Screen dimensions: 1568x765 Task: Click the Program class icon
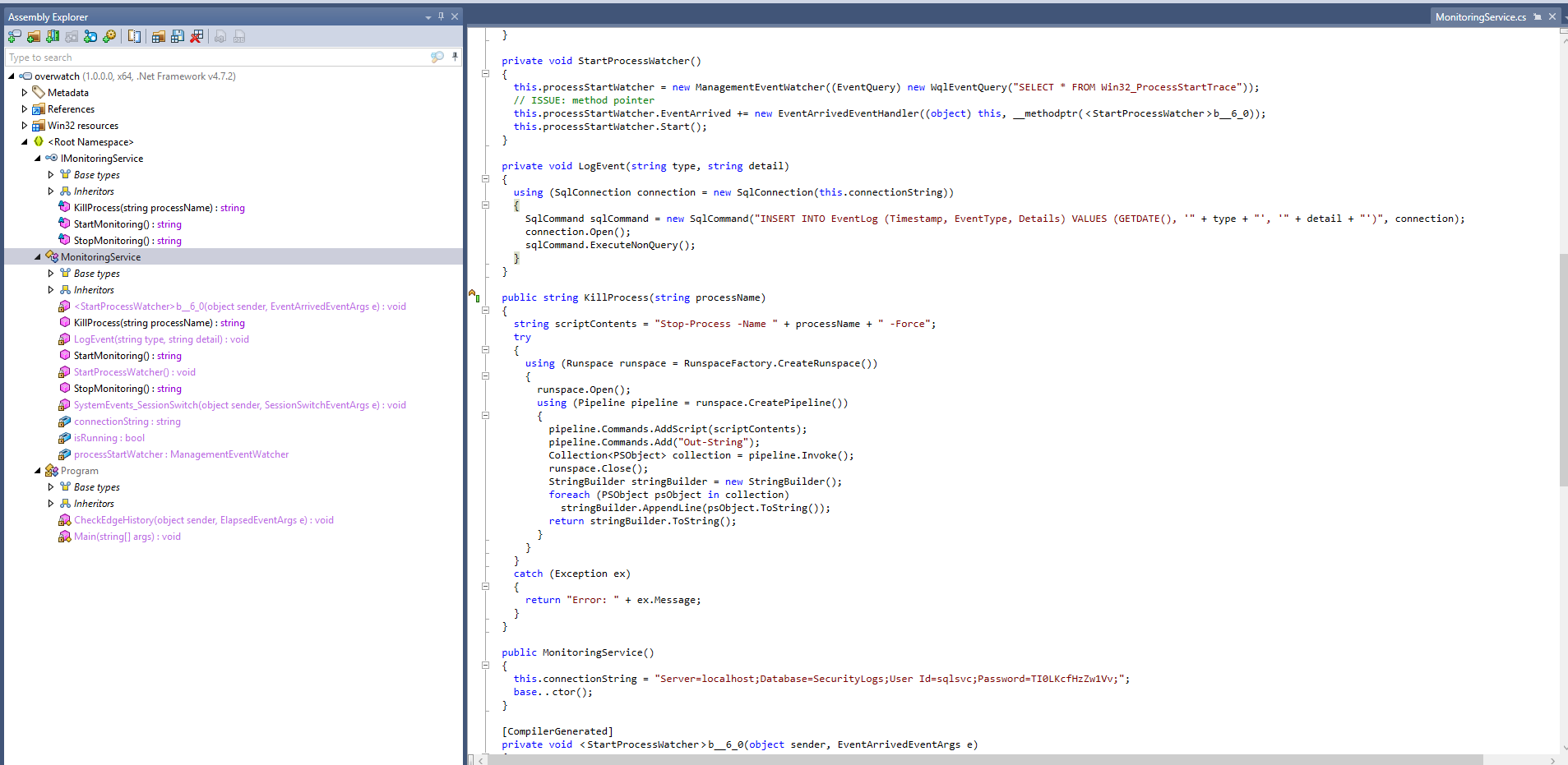[x=52, y=470]
